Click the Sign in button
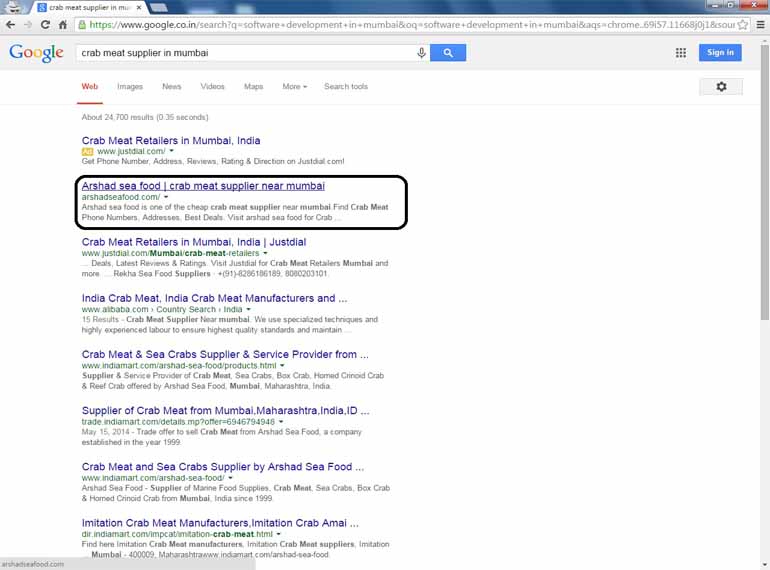 click(x=720, y=53)
